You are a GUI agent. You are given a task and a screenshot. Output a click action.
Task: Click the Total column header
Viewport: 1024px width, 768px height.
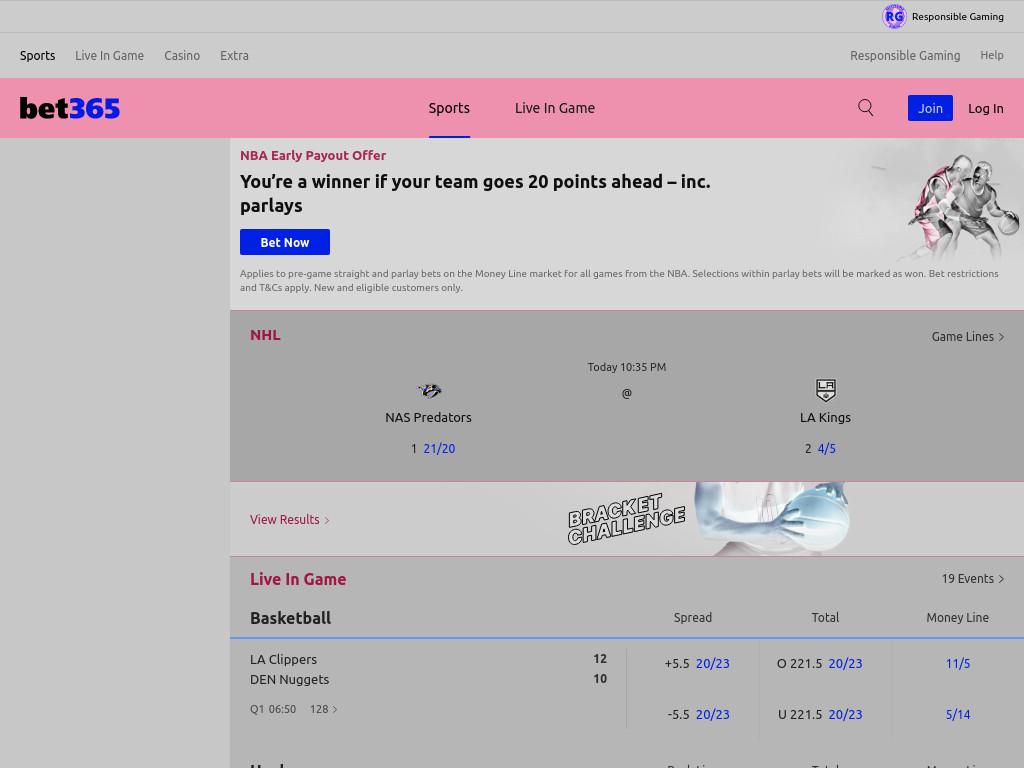(x=825, y=618)
